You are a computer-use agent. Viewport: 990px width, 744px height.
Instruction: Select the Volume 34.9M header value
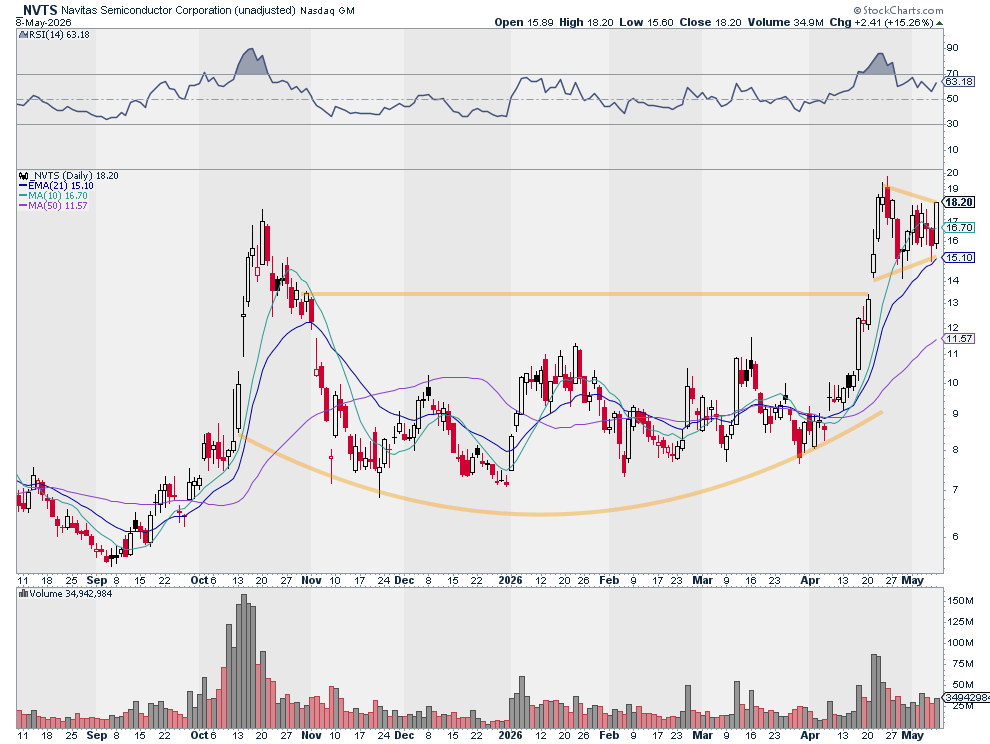(x=785, y=22)
